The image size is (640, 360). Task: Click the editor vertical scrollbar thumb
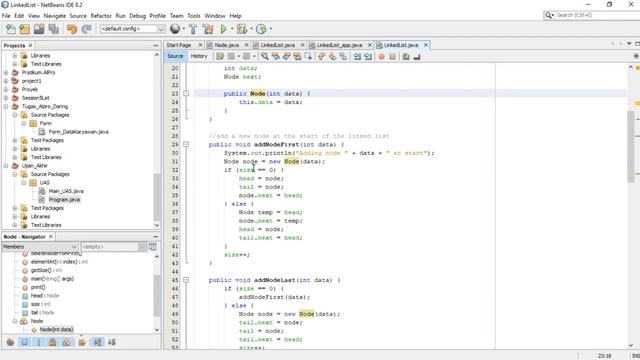coord(631,146)
